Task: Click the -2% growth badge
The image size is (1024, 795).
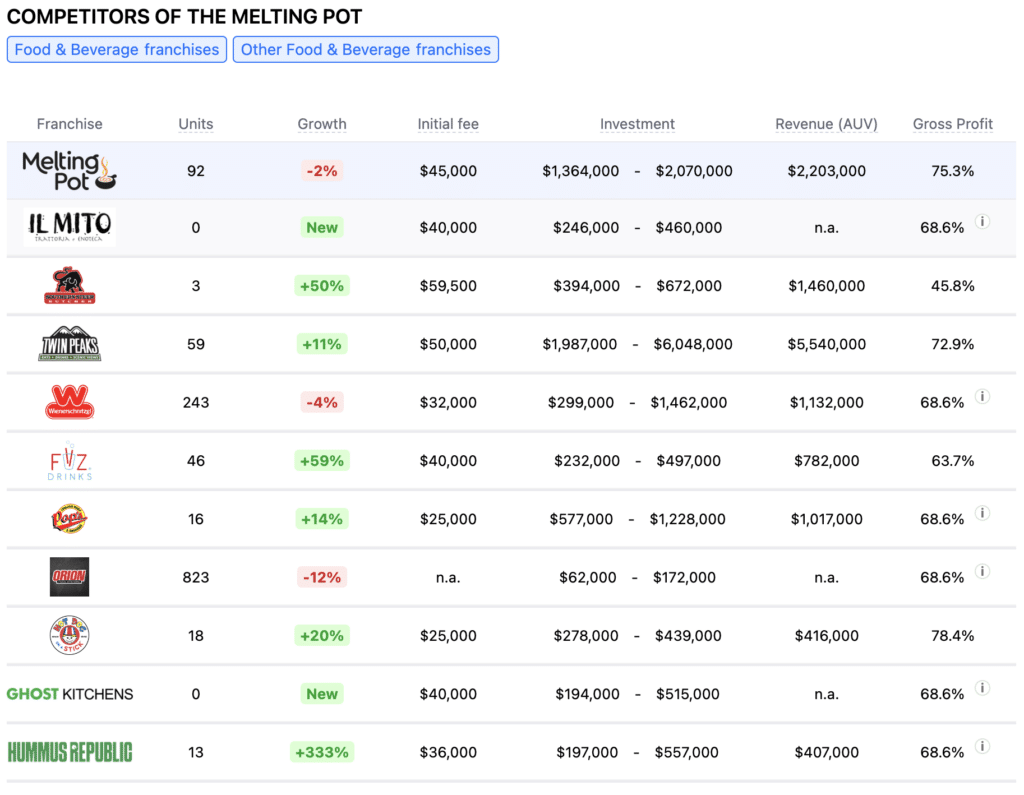Action: (322, 171)
